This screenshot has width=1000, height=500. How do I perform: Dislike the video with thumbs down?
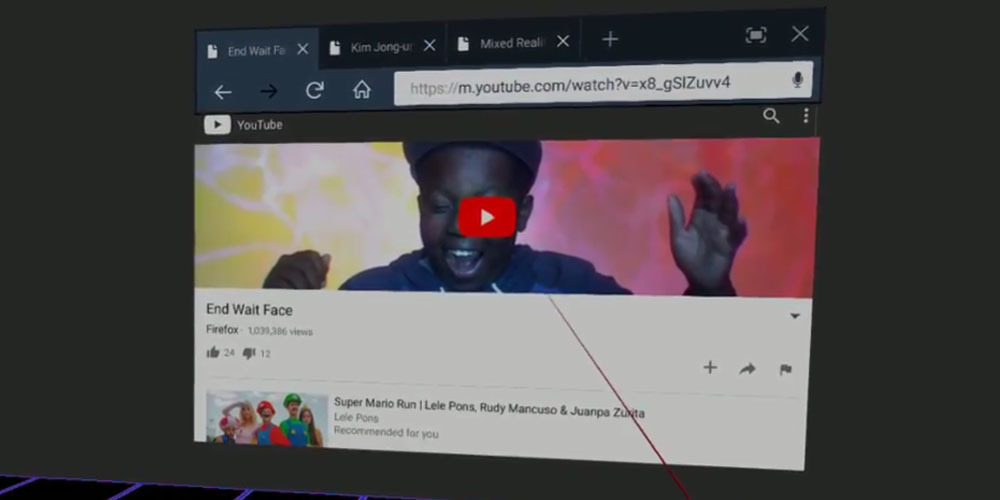(x=249, y=353)
